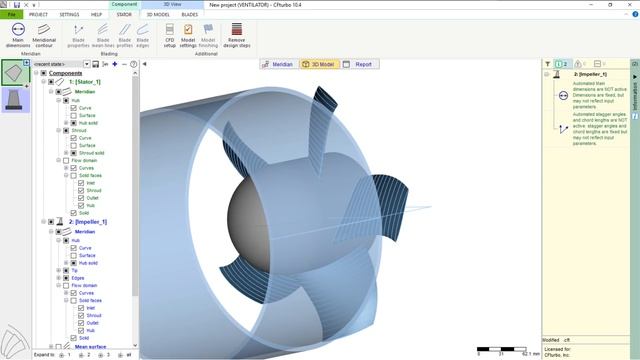640x360 pixels.
Task: Click rename state icon beside save
Action: tap(105, 64)
